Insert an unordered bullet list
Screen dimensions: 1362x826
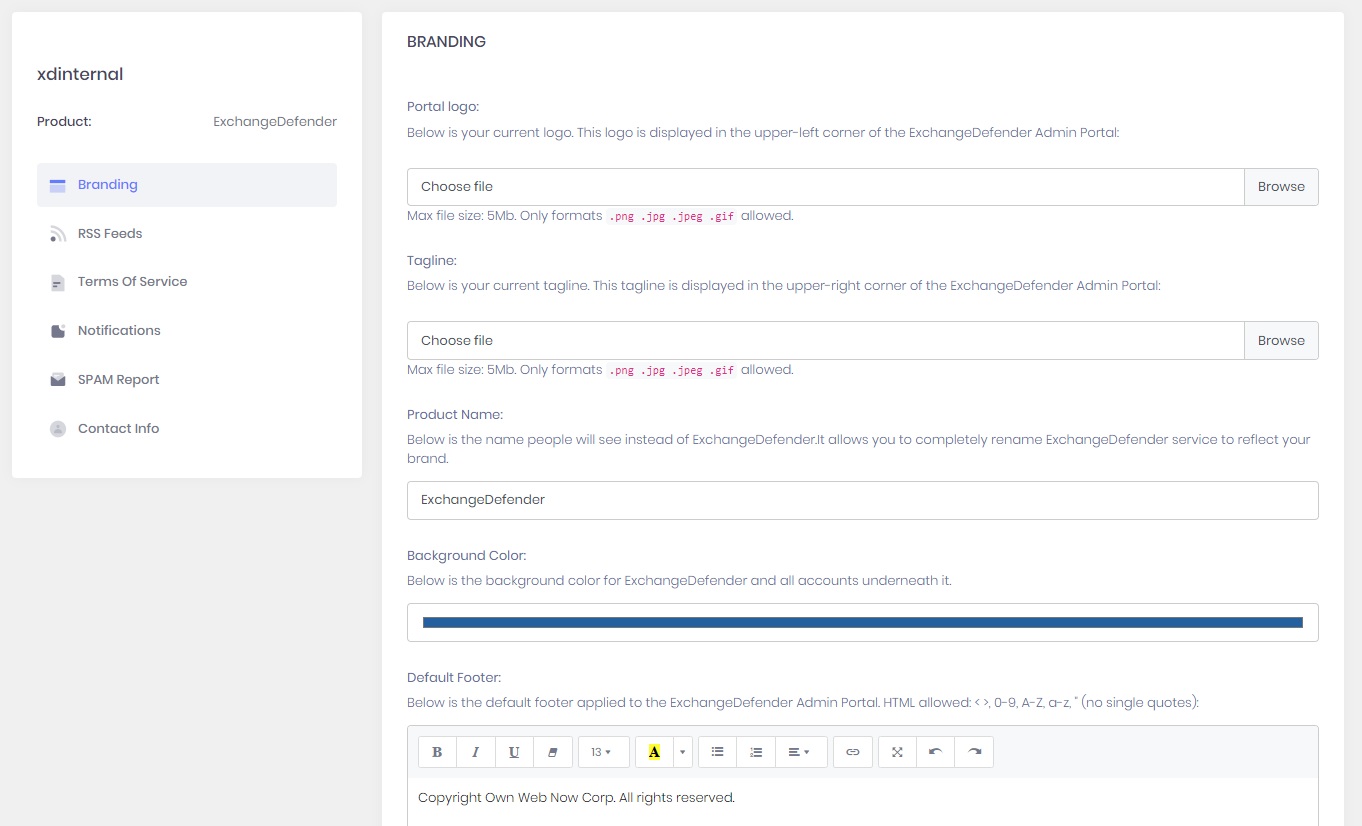tap(717, 752)
